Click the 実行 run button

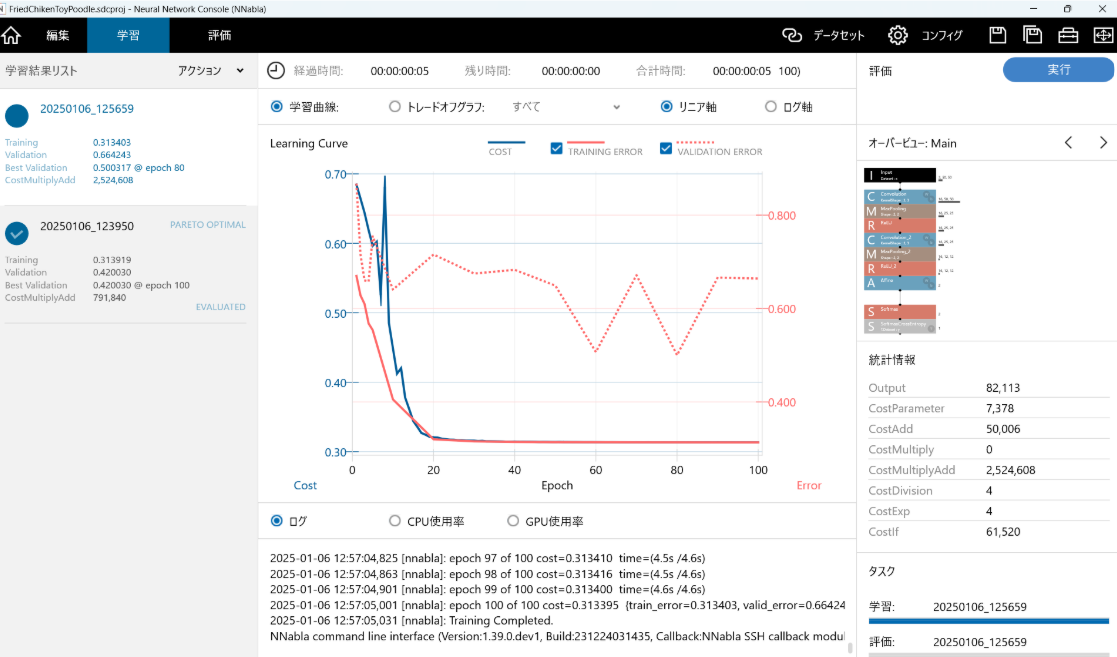point(1058,70)
